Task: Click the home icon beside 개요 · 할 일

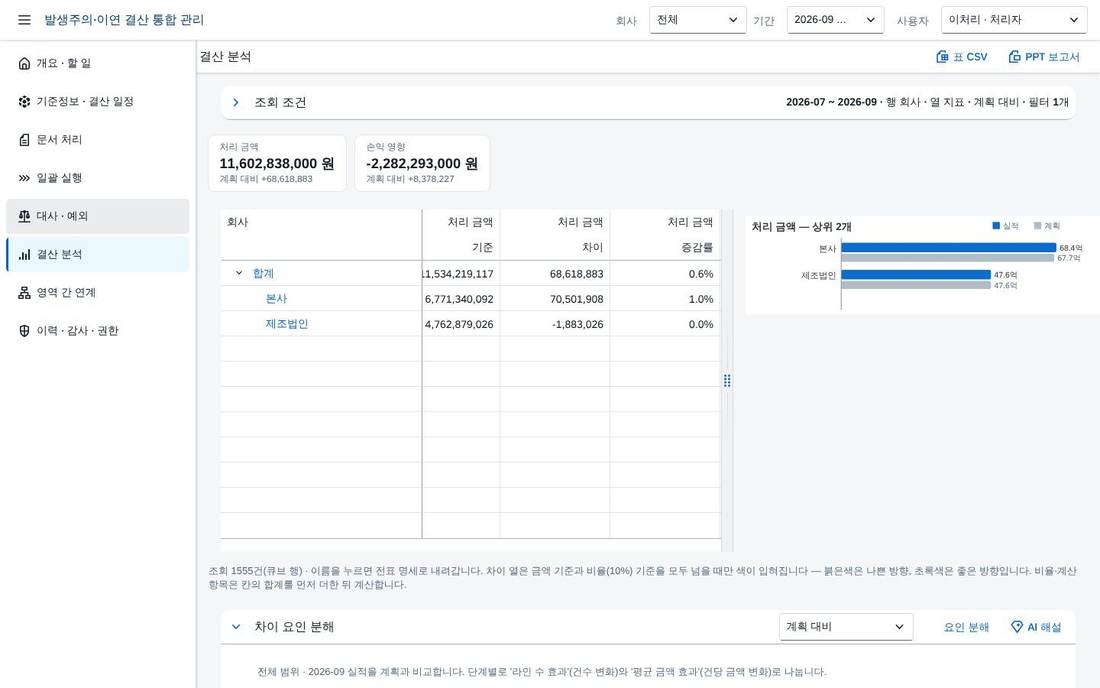Action: (25, 63)
